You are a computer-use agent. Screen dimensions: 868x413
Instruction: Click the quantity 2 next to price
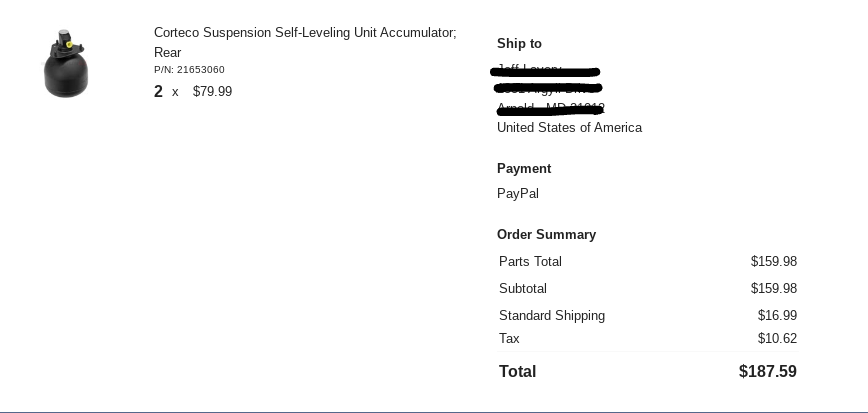(x=158, y=92)
